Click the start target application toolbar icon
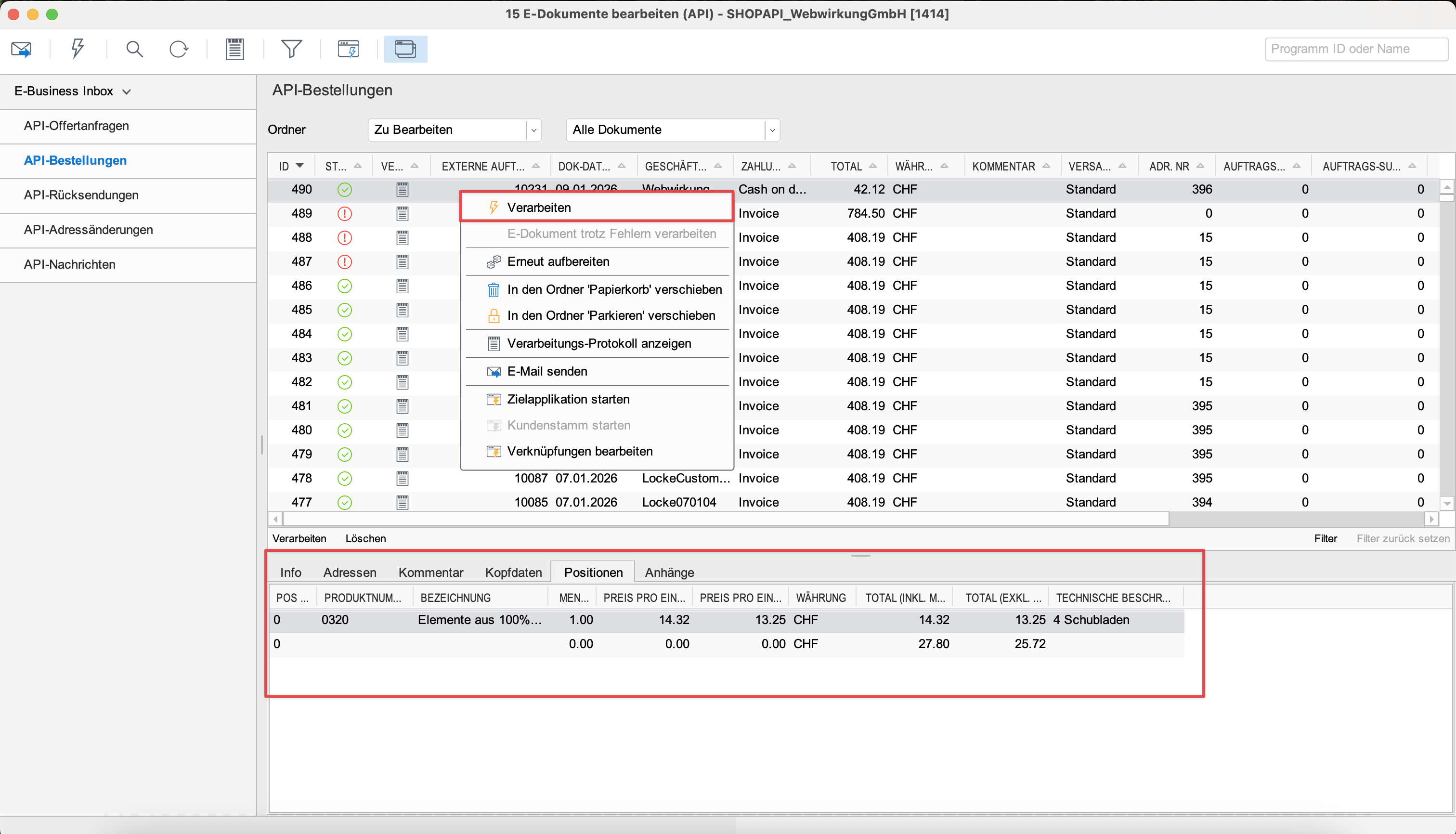Image resolution: width=1456 pixels, height=834 pixels. (x=348, y=49)
